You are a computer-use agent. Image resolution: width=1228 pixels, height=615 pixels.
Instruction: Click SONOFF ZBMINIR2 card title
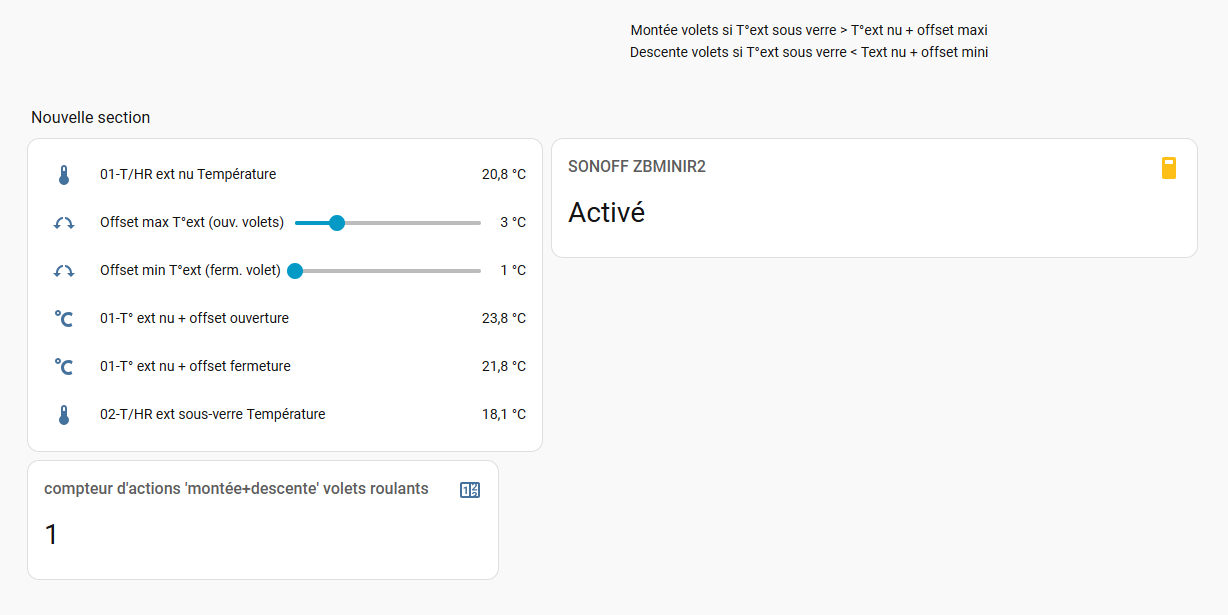coord(637,167)
